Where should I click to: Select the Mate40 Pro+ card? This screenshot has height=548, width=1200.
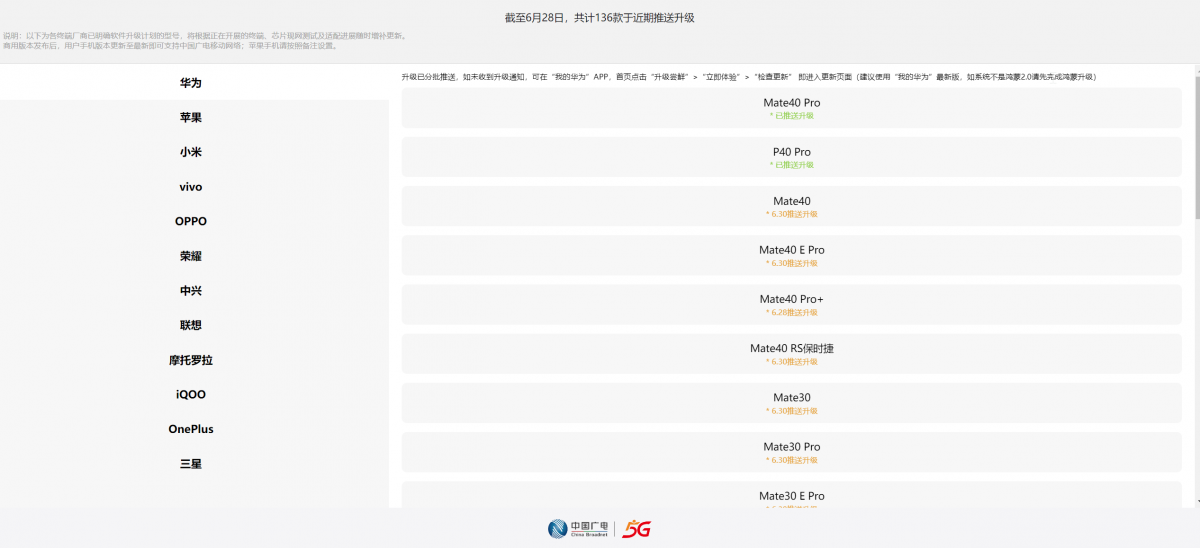pyautogui.click(x=791, y=304)
